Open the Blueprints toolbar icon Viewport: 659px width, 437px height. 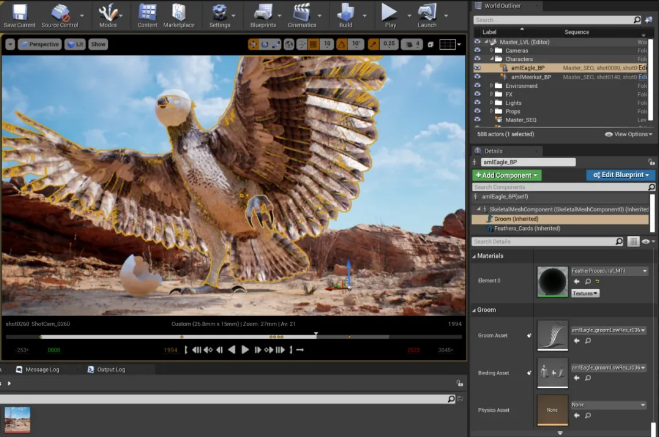[x=264, y=13]
